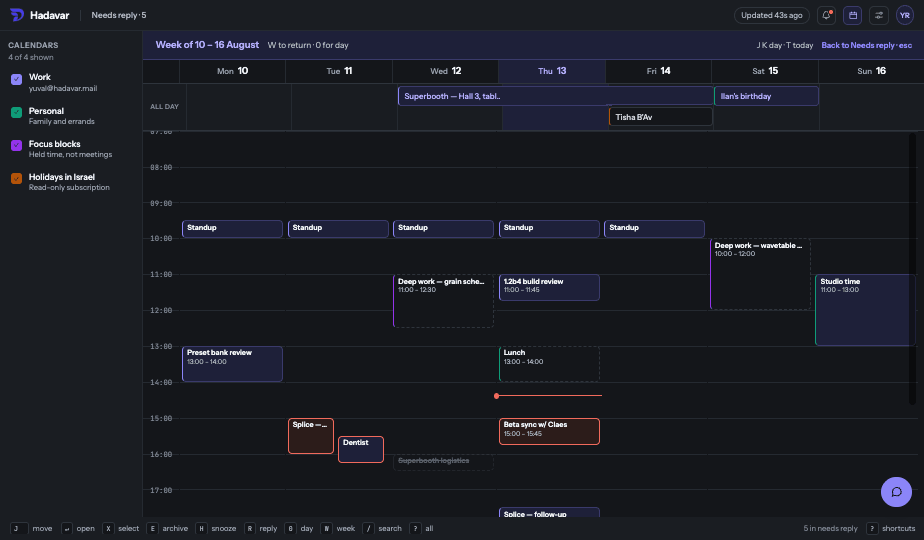The image size is (924, 540).
Task: Open the crossed-out Superbooth logistics event
Action: point(443,462)
